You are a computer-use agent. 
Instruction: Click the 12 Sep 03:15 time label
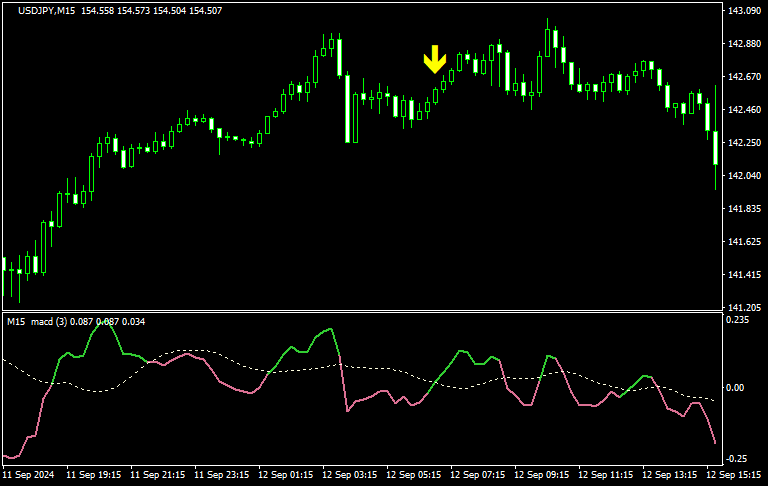(348, 475)
